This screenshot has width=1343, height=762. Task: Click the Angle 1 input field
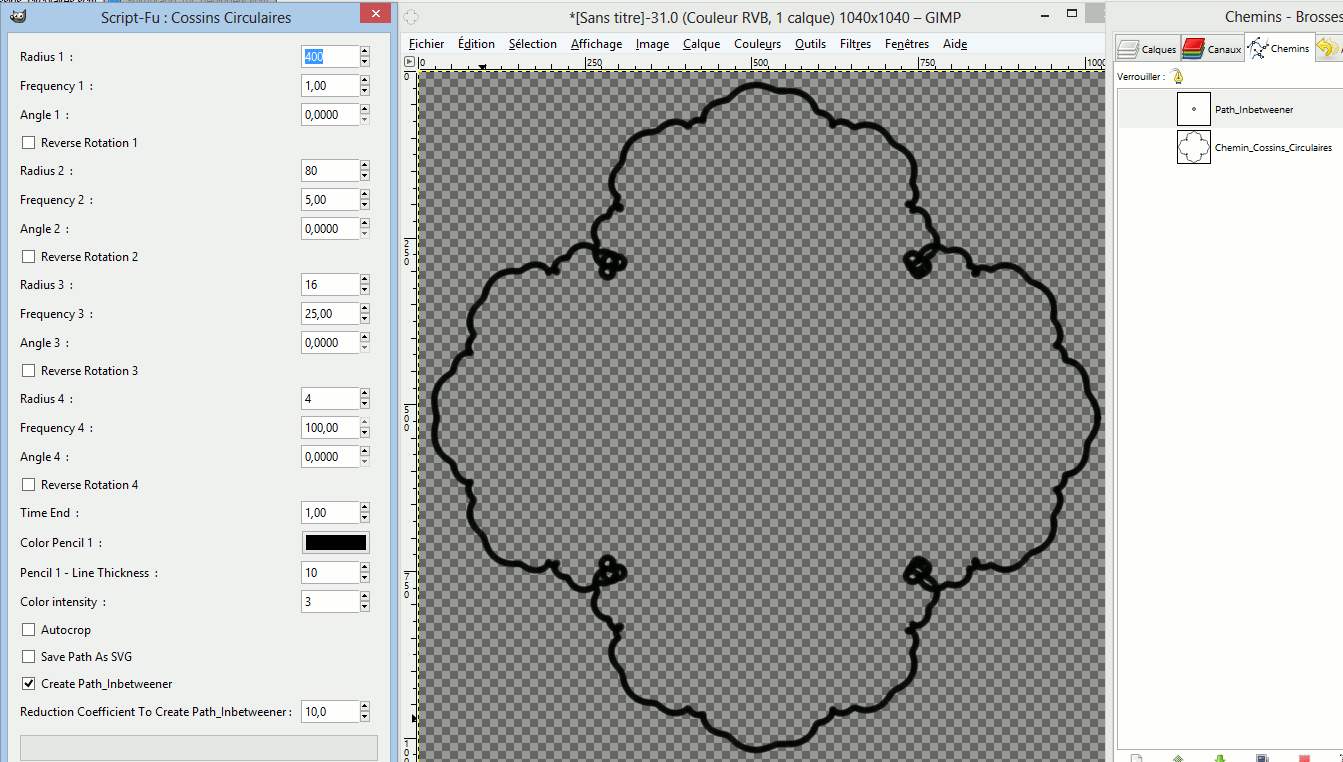click(x=330, y=115)
